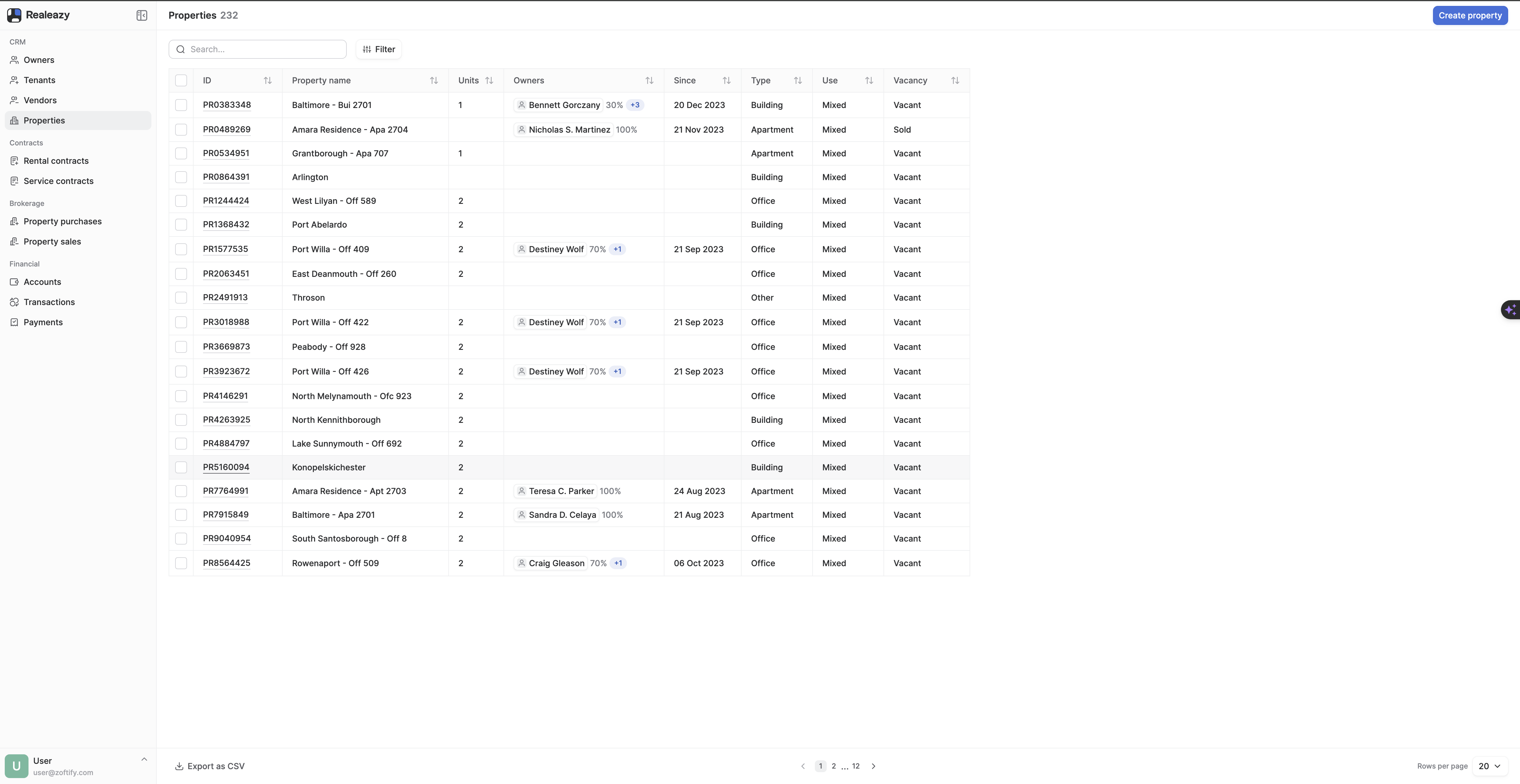This screenshot has width=1520, height=784.
Task: Click the Realeazy logo icon
Action: (14, 15)
